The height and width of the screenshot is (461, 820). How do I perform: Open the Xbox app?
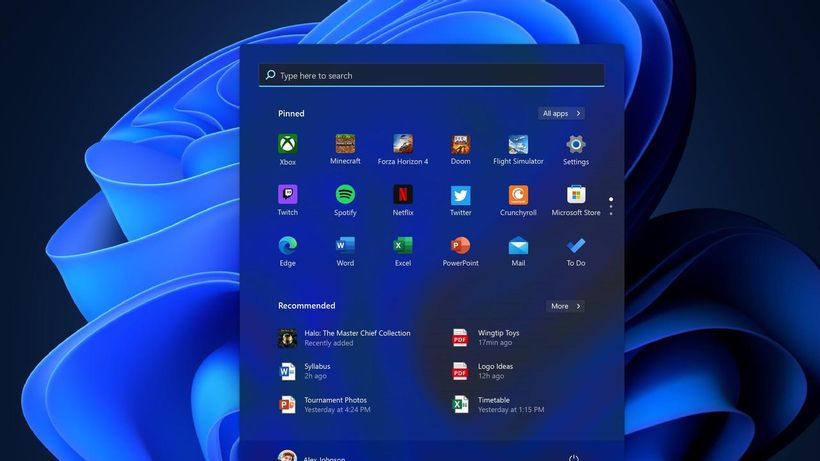[x=288, y=149]
